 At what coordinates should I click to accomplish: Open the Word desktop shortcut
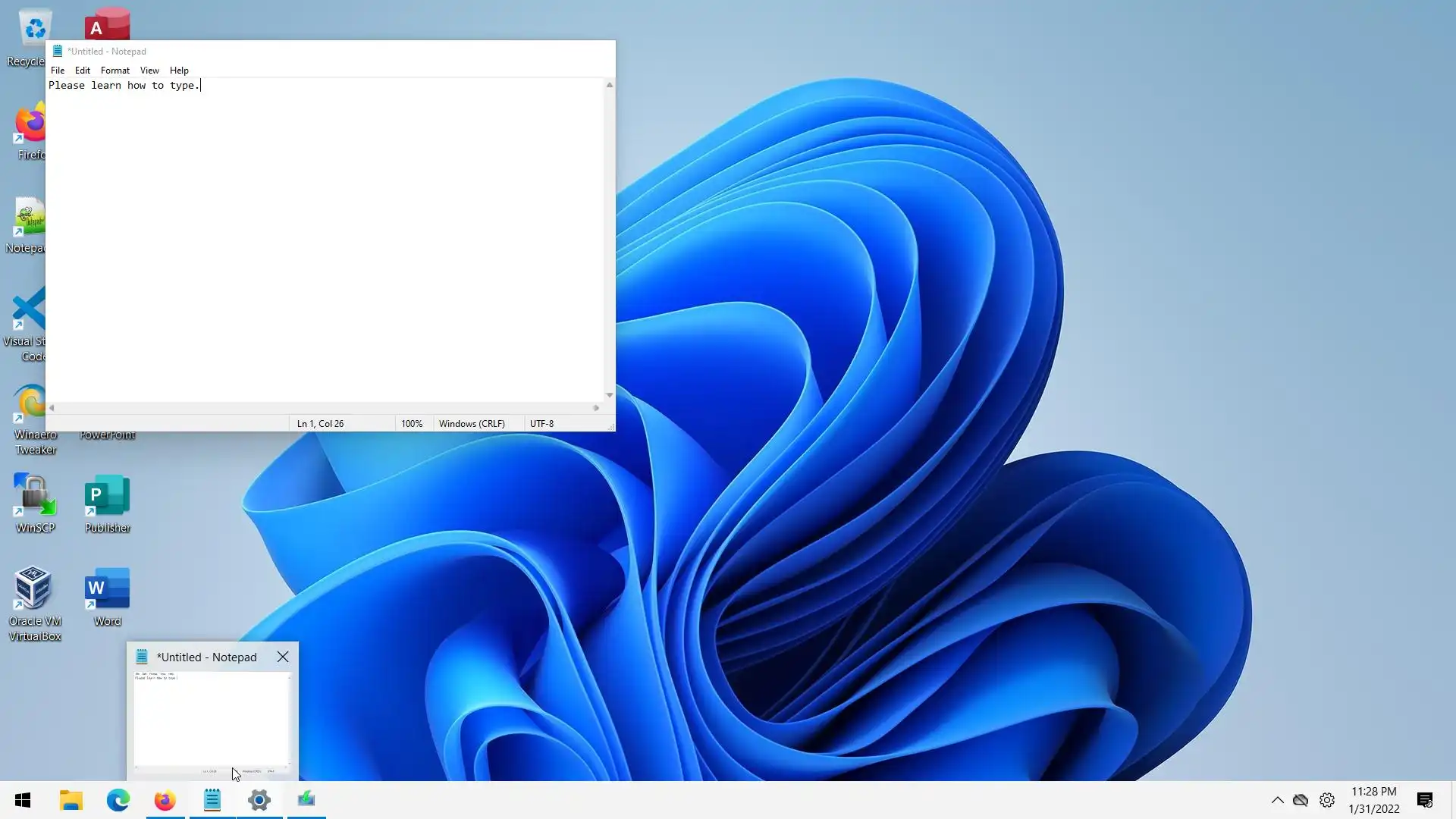107,597
